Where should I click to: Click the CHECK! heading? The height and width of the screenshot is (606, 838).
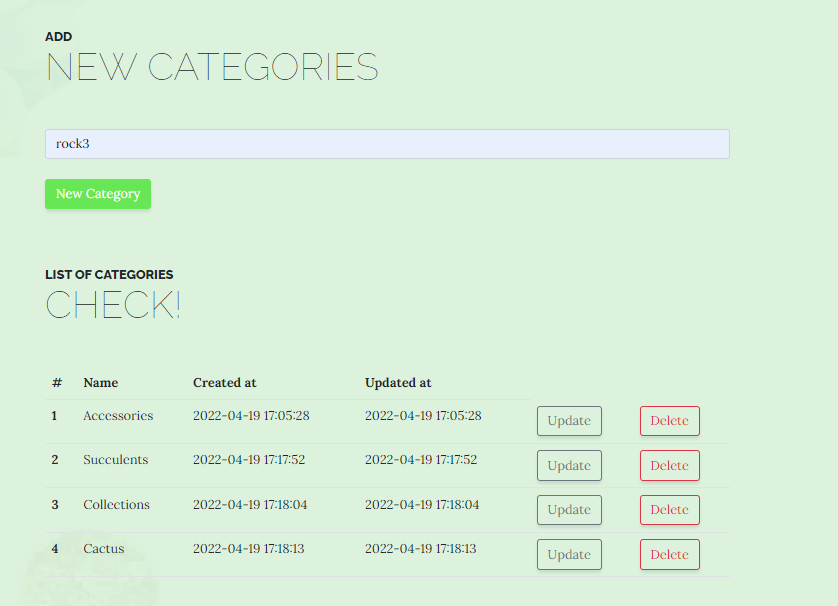[x=112, y=304]
